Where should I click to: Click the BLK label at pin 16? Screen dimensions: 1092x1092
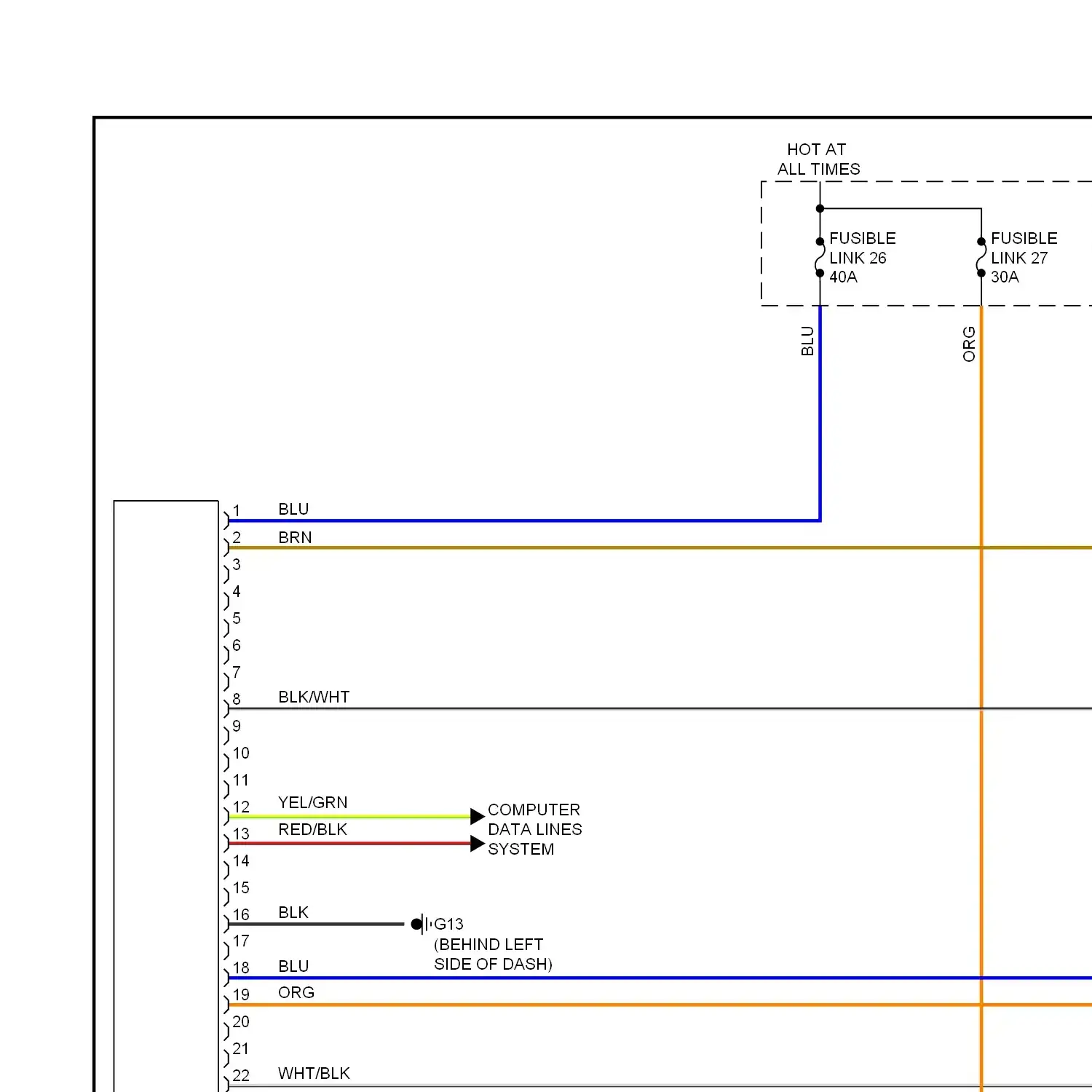pos(293,912)
